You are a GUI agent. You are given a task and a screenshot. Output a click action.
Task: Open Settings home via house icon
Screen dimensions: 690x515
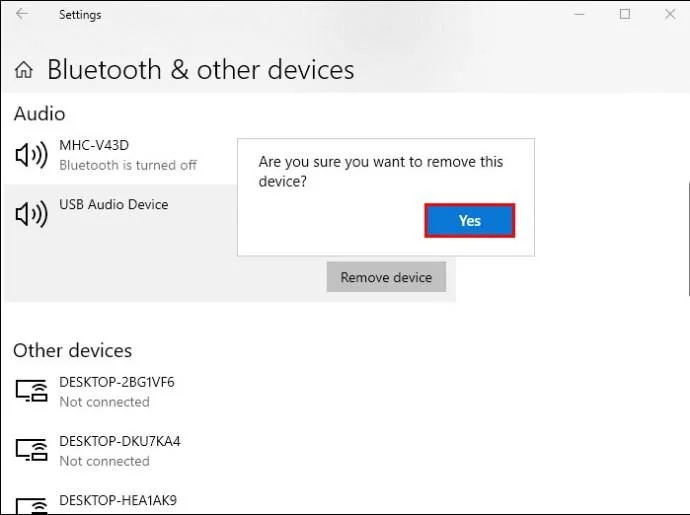pos(24,70)
